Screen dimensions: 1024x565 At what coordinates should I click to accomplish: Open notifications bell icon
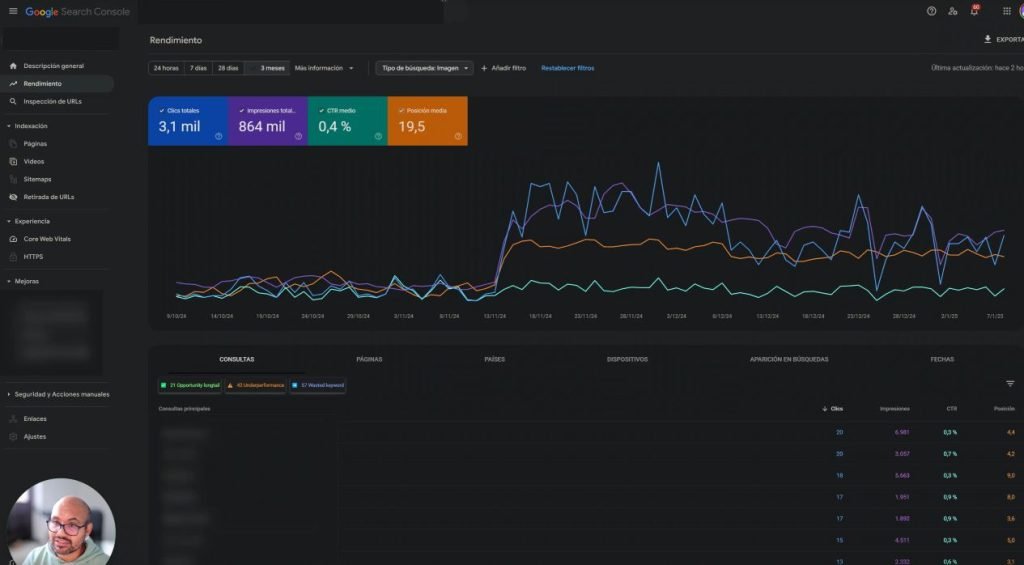(x=974, y=10)
